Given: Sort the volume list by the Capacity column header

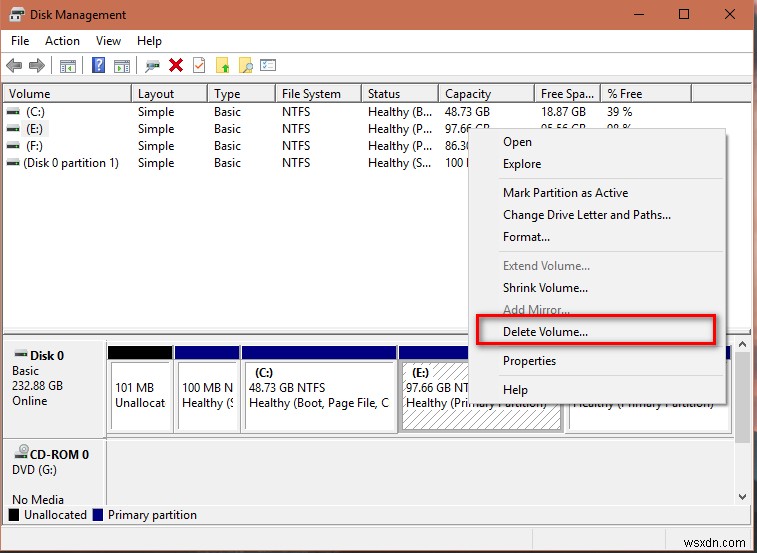Looking at the screenshot, I should [x=468, y=94].
